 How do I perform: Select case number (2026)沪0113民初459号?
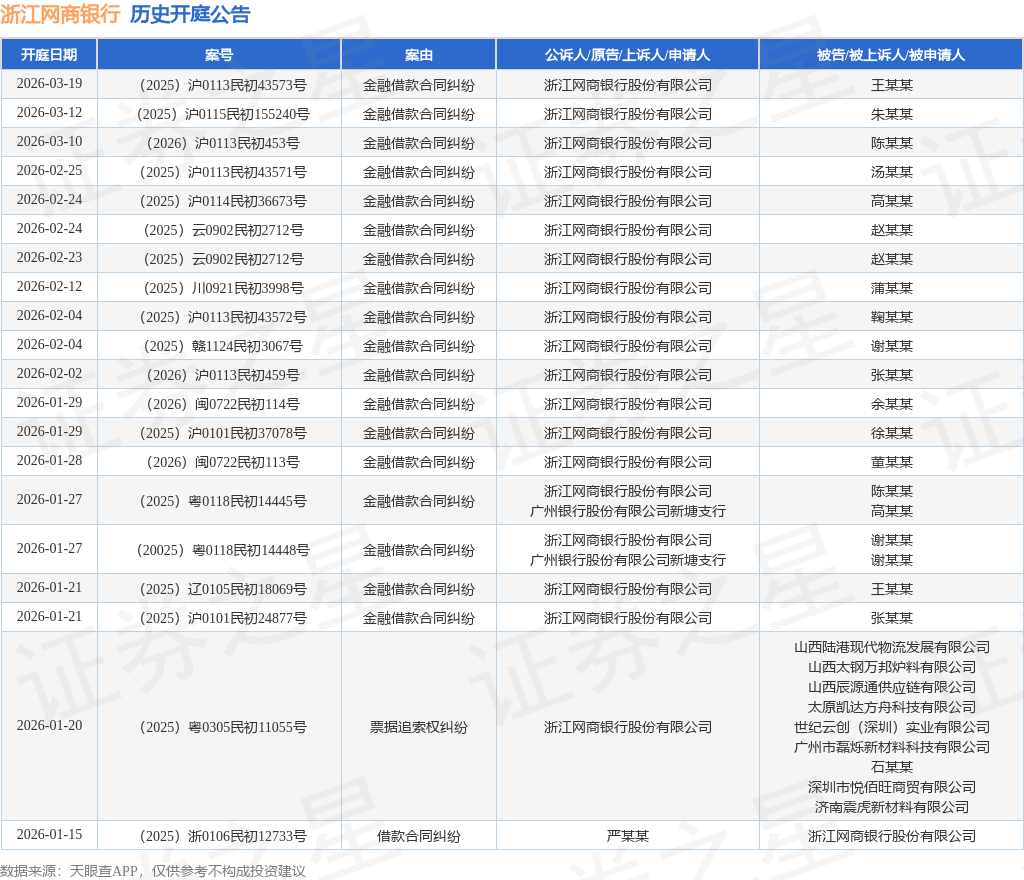(x=223, y=375)
